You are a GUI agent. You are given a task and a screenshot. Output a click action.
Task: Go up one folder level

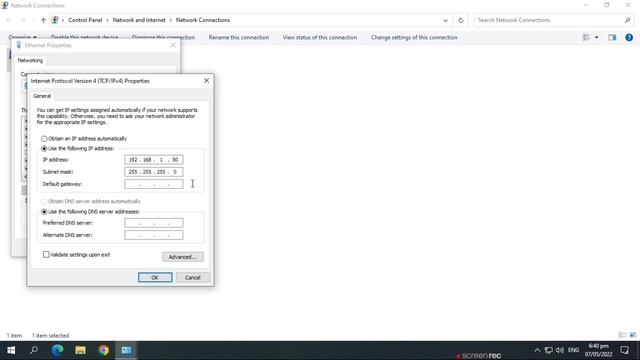click(x=43, y=20)
